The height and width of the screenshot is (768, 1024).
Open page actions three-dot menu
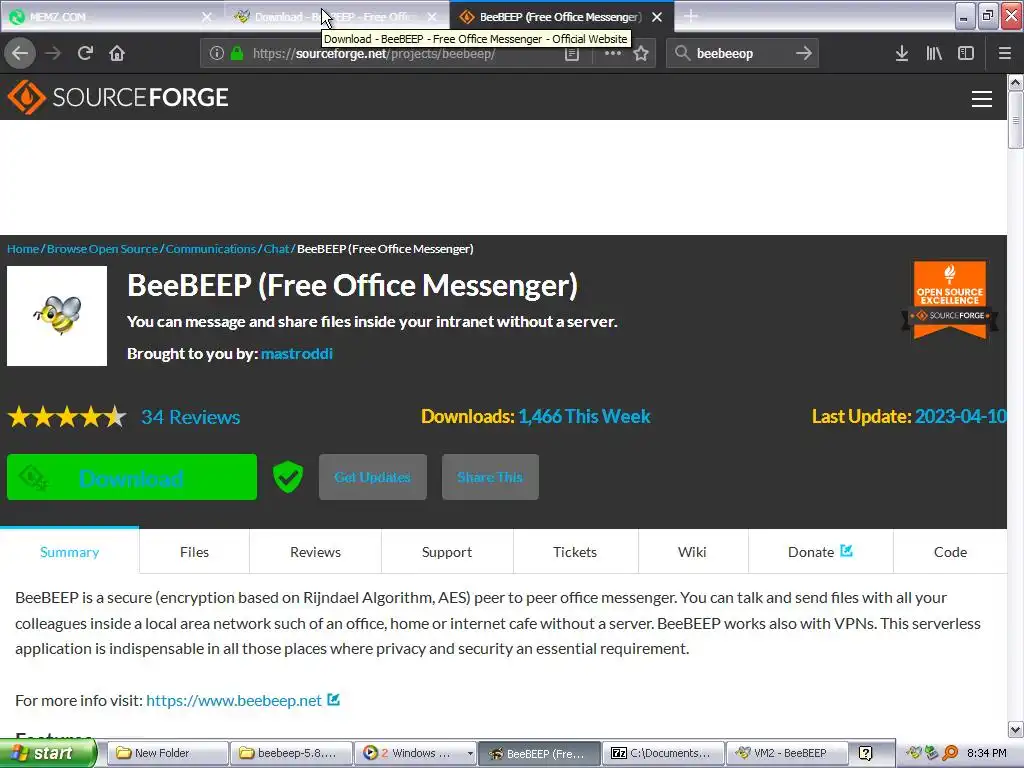[613, 53]
